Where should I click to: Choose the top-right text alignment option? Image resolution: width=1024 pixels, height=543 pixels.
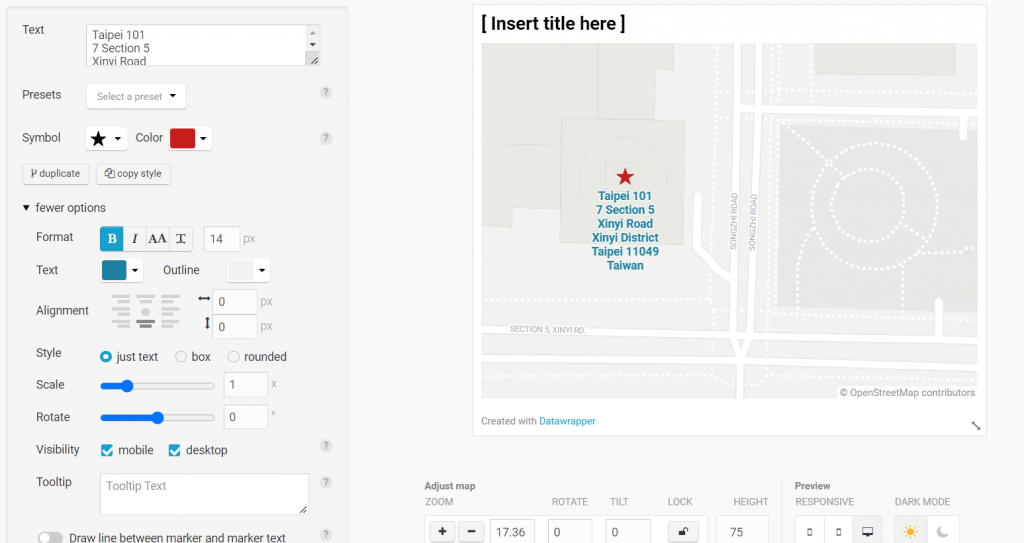click(x=170, y=299)
